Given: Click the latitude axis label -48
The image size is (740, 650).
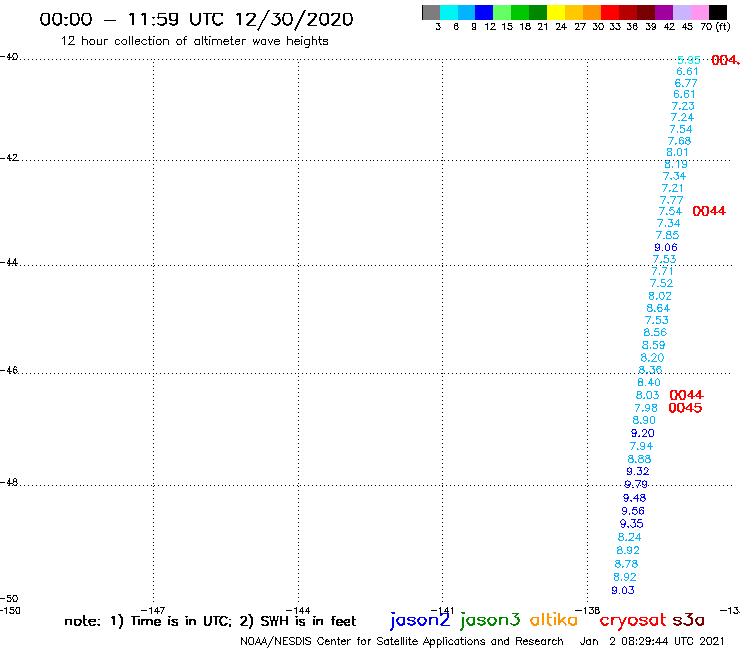Looking at the screenshot, I should coord(9,482).
